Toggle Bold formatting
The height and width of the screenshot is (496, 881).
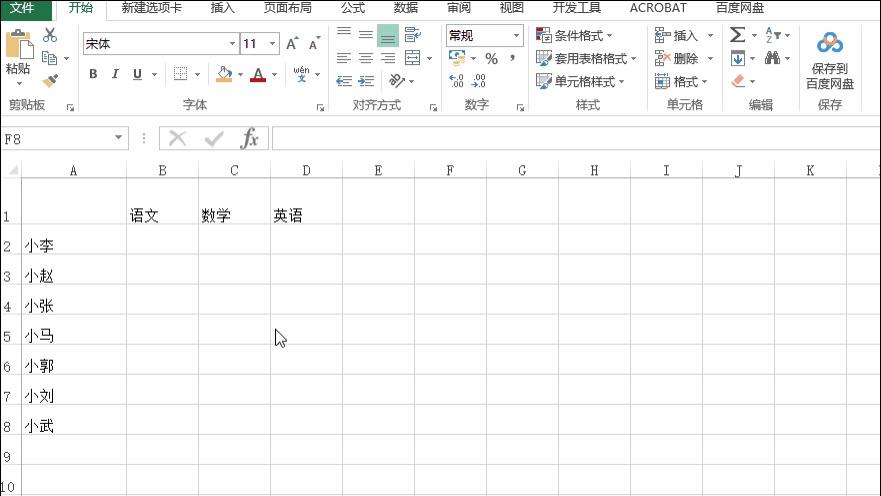(x=93, y=74)
